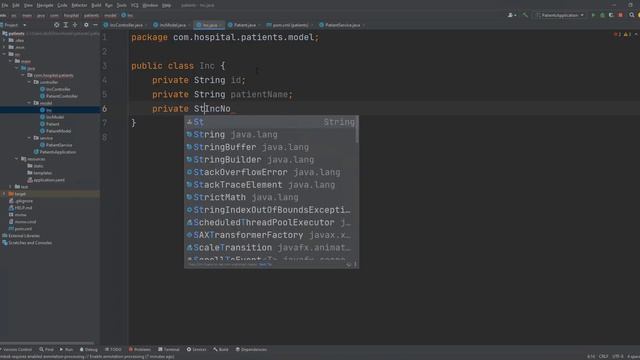Switch to the IncModel.java editor tab
This screenshot has height=360, width=640.
click(171, 25)
